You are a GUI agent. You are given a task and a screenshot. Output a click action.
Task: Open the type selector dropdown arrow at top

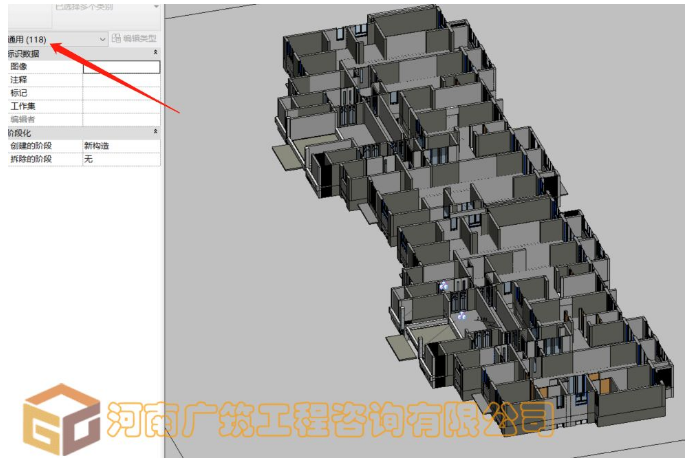[x=156, y=7]
